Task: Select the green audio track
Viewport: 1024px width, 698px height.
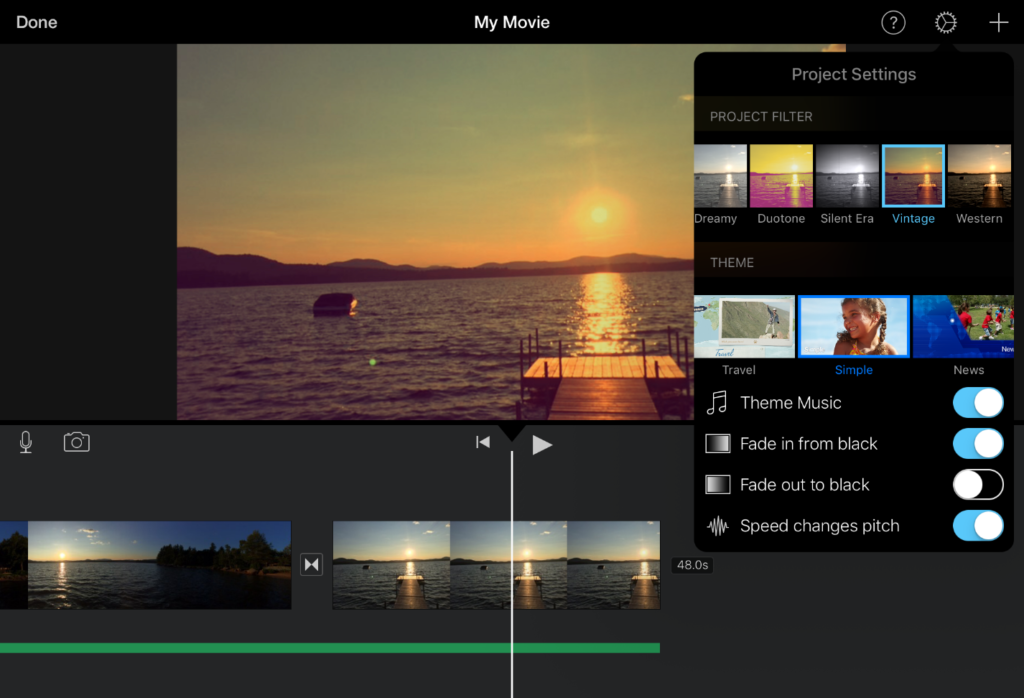Action: click(330, 648)
